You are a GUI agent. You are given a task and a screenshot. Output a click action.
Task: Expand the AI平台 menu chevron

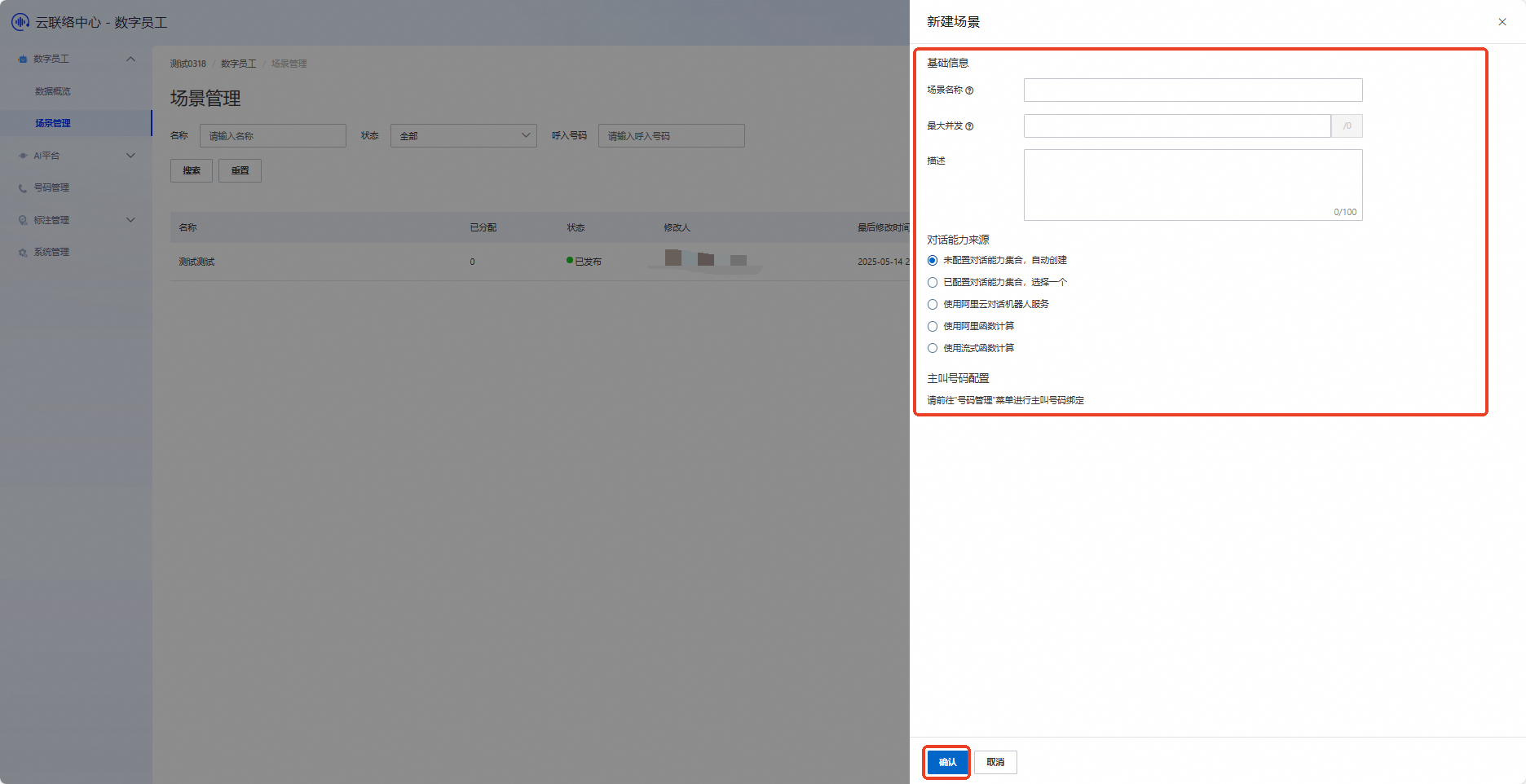pos(130,156)
